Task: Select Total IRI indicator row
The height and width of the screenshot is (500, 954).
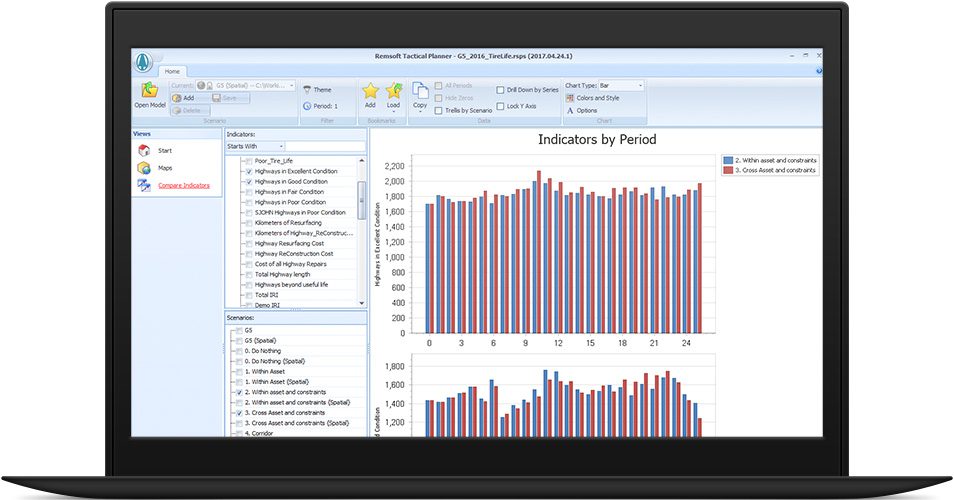Action: pyautogui.click(x=266, y=296)
